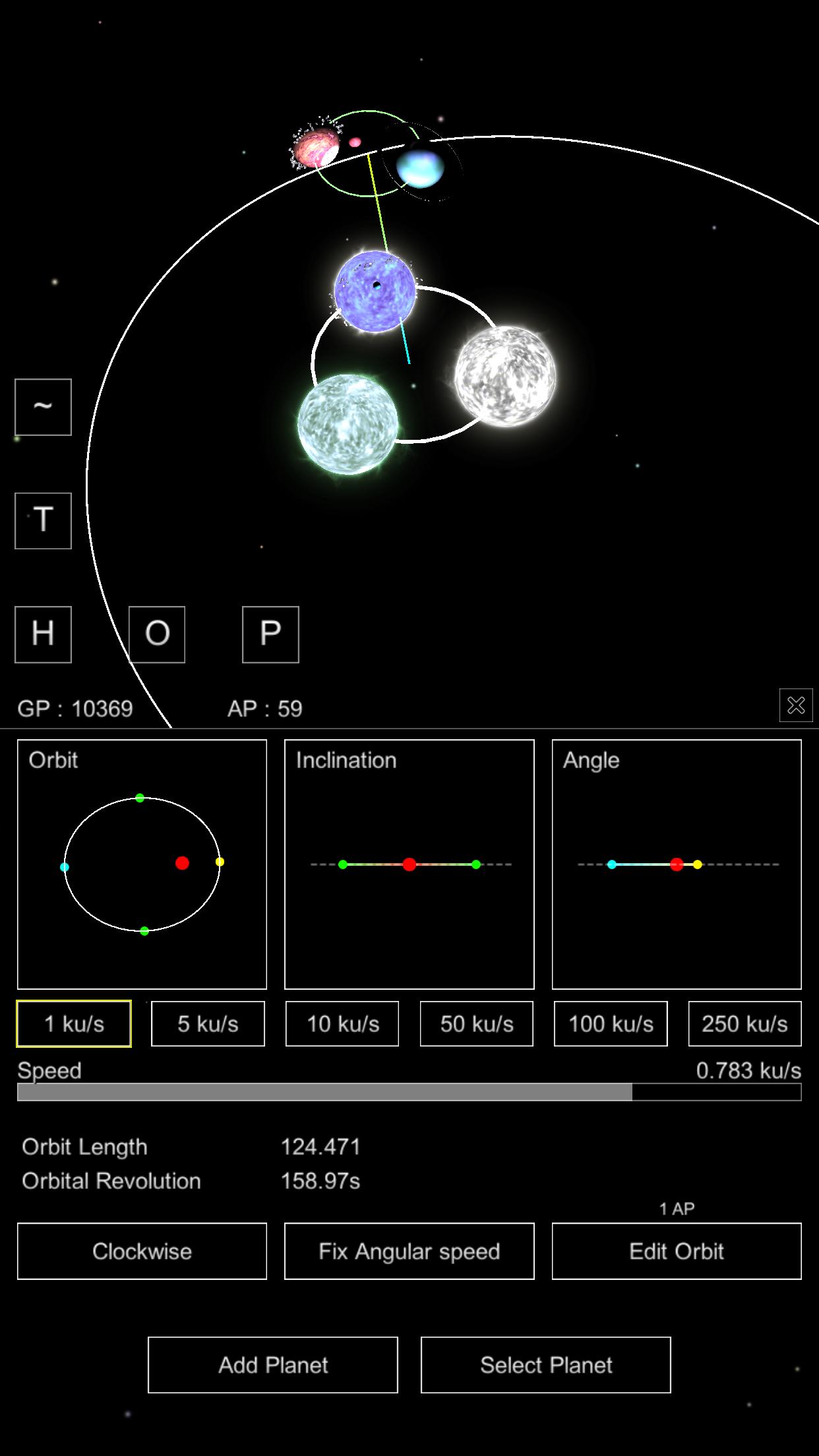The width and height of the screenshot is (819, 1456).
Task: Tap the pale green star
Action: tap(348, 424)
